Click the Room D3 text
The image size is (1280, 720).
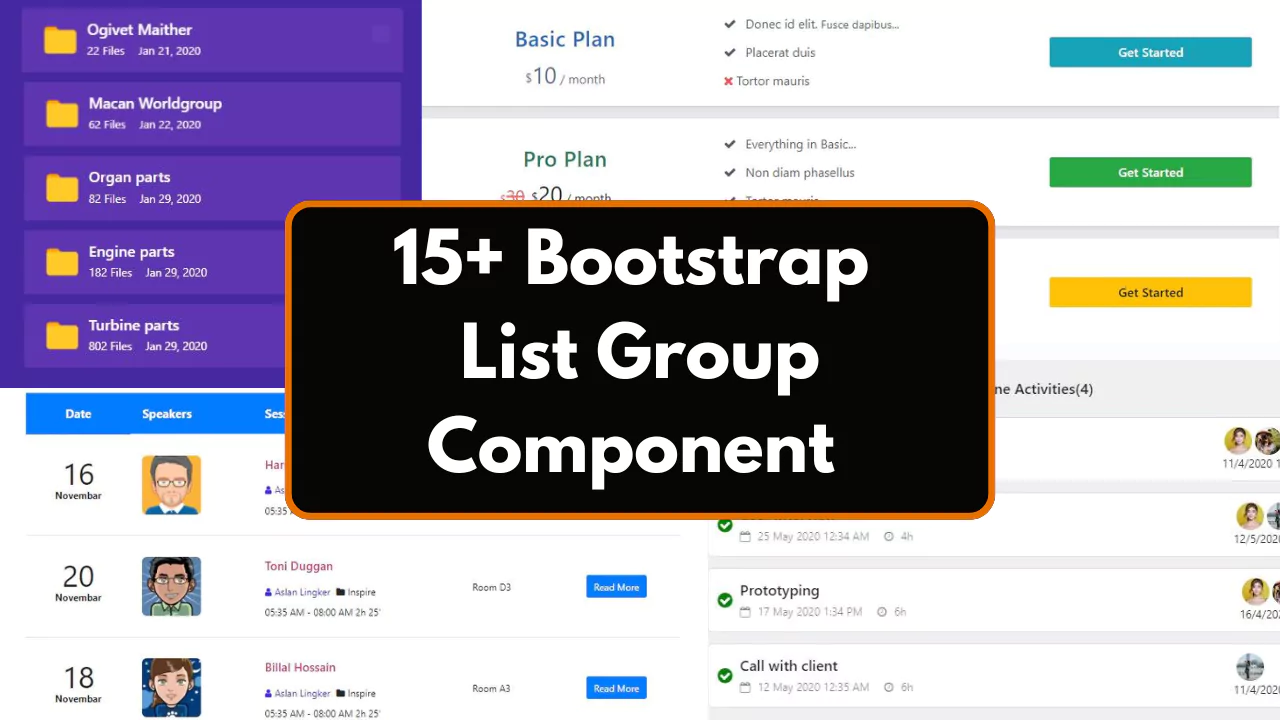pyautogui.click(x=491, y=587)
